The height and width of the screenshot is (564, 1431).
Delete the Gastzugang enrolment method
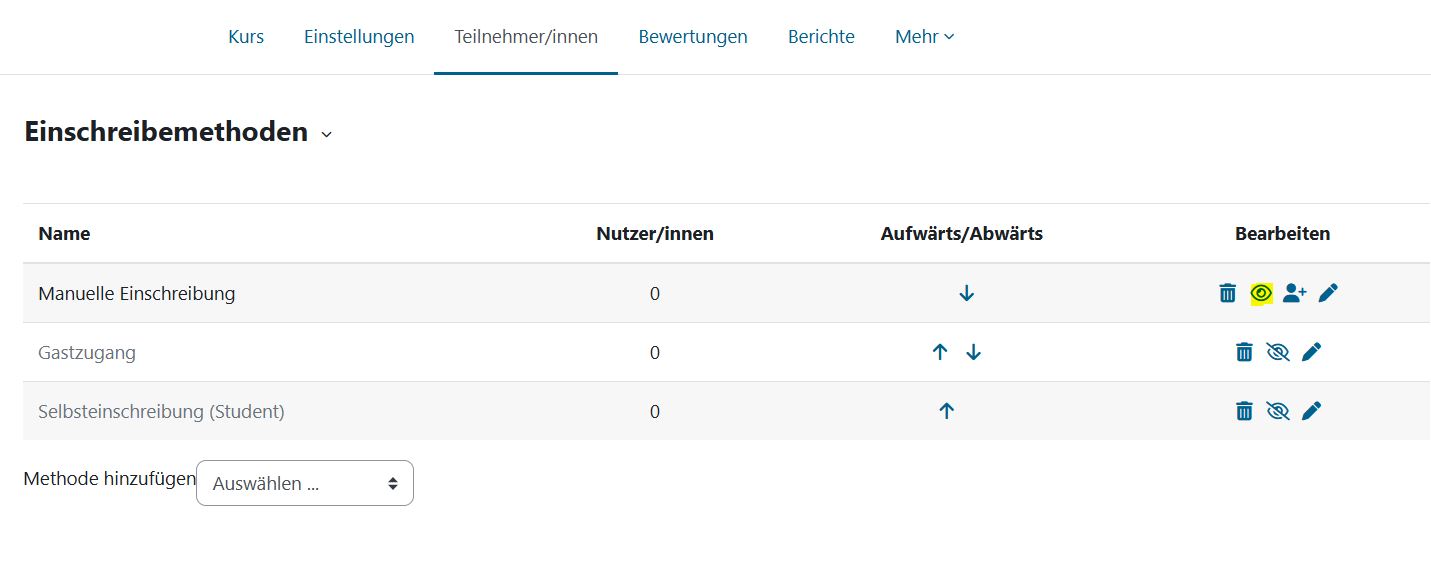[1244, 352]
